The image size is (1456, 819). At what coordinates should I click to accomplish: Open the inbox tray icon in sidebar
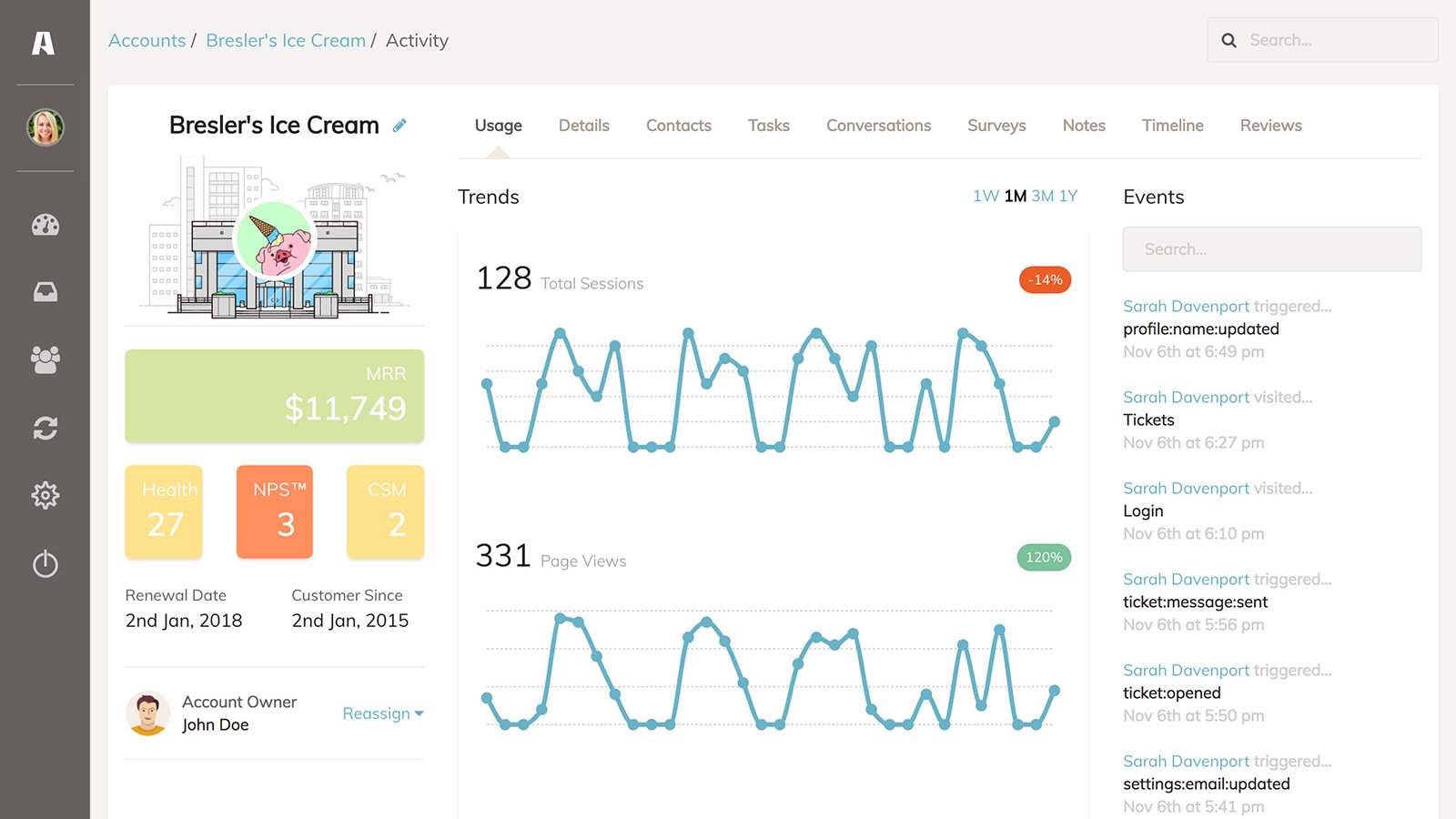click(45, 291)
